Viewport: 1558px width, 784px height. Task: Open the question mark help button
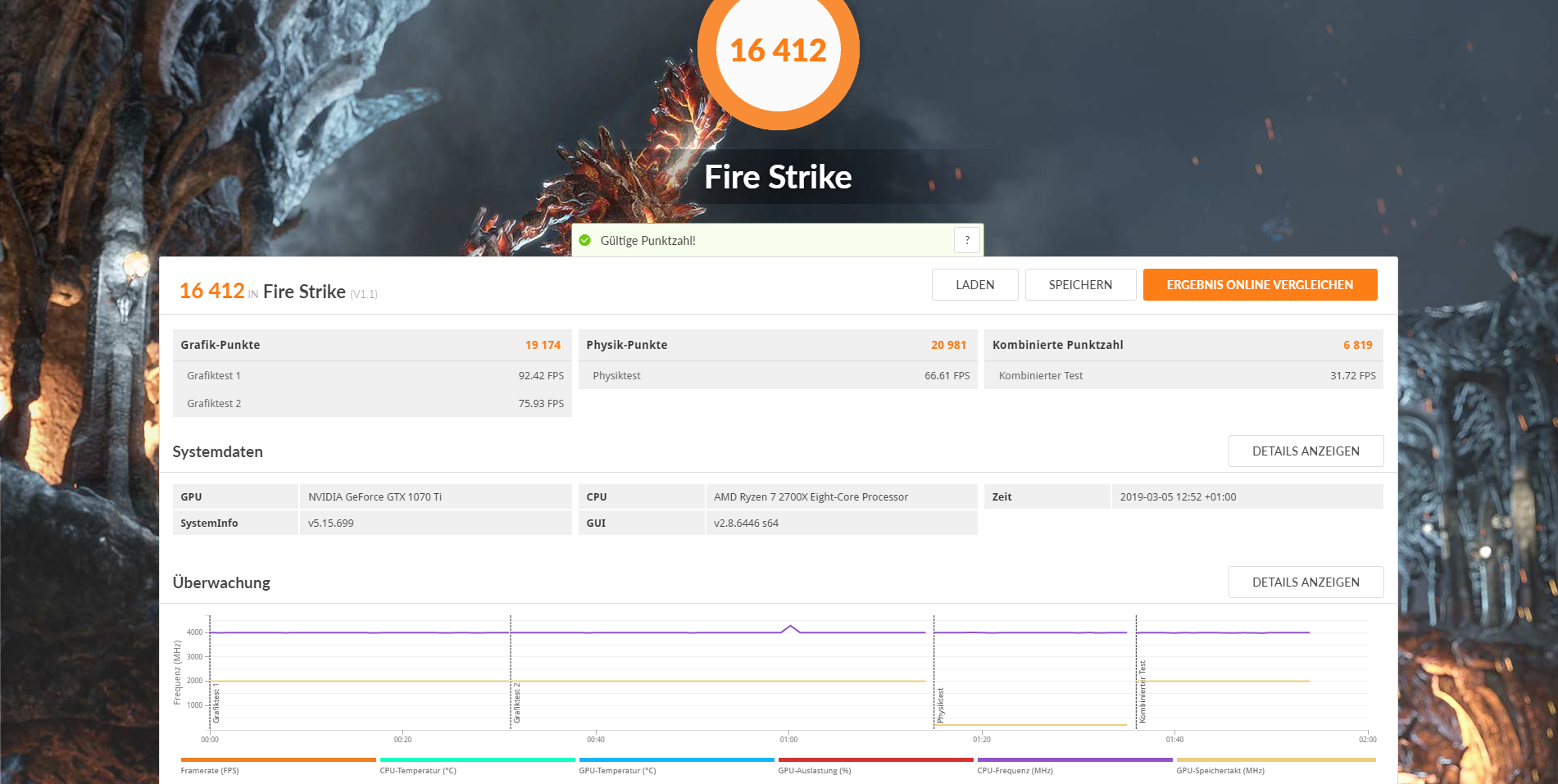pos(967,240)
